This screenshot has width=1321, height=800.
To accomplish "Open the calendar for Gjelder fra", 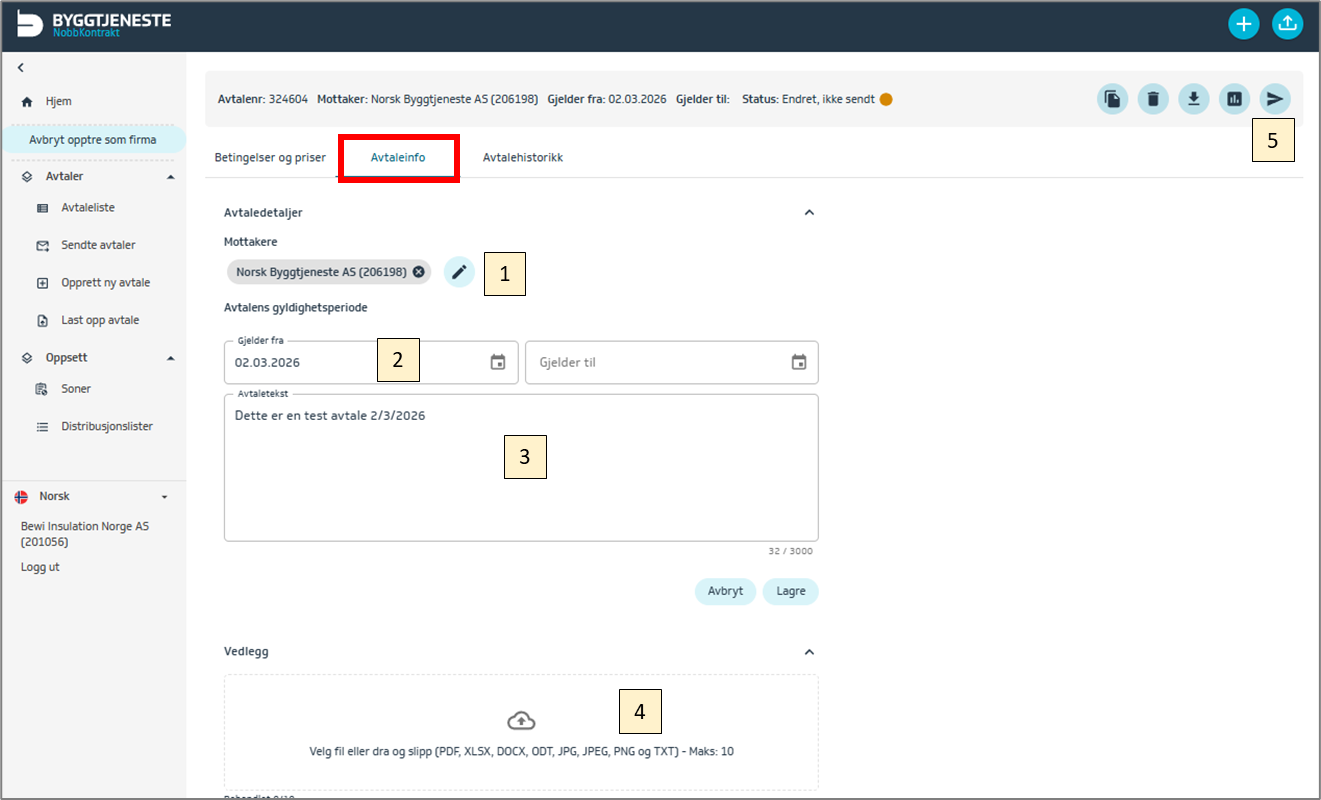I will [x=498, y=362].
